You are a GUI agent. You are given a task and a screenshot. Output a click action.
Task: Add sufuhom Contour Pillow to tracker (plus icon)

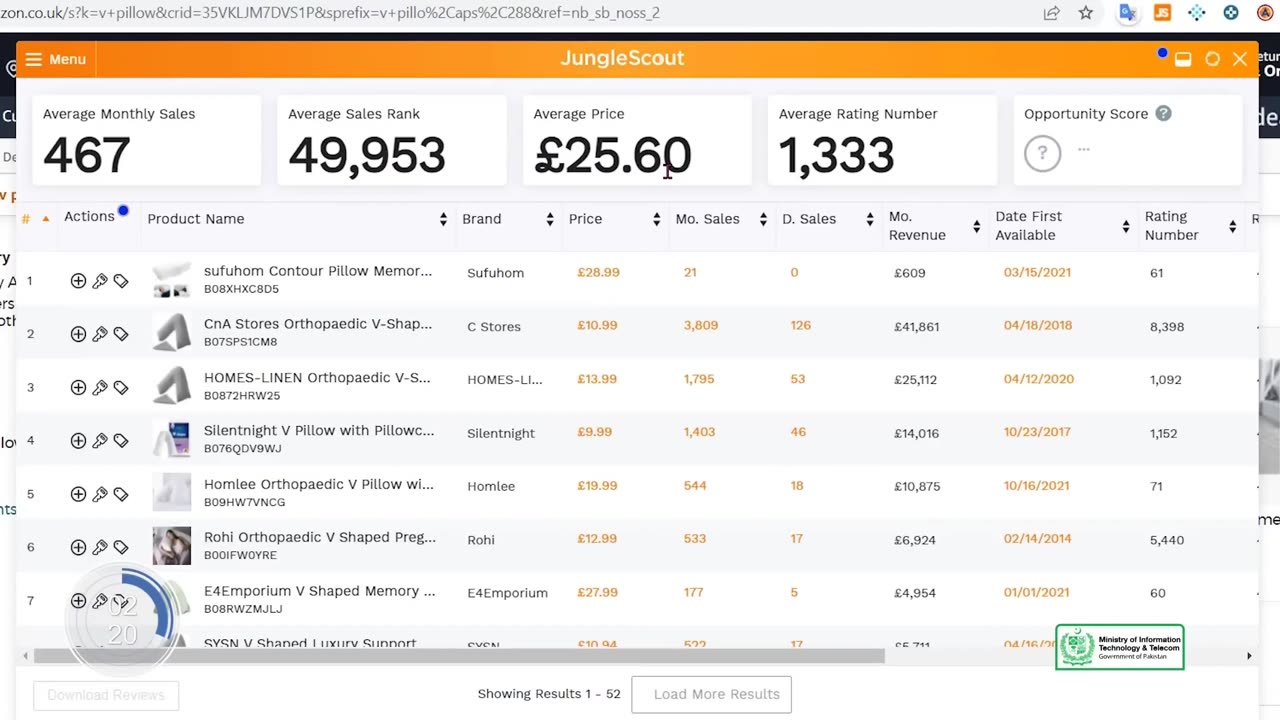[x=78, y=281]
